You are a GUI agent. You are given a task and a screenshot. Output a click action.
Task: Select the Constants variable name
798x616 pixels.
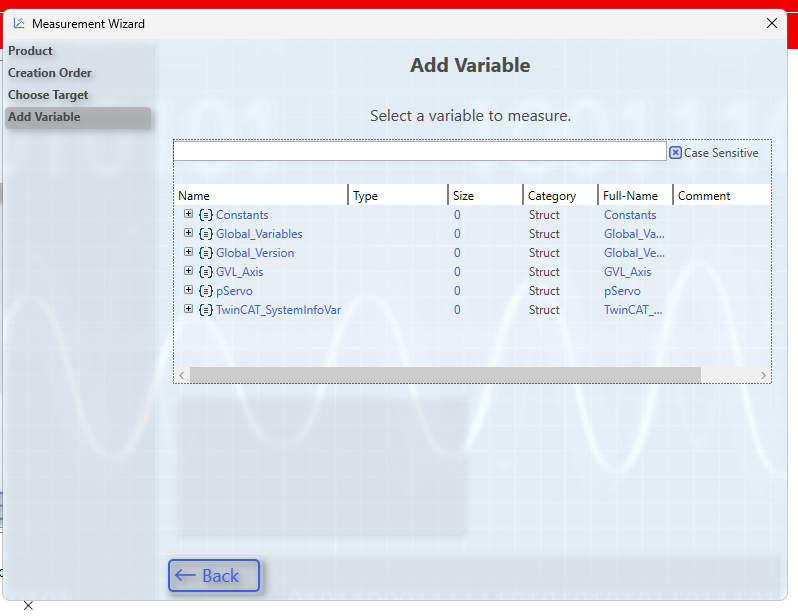[242, 215]
